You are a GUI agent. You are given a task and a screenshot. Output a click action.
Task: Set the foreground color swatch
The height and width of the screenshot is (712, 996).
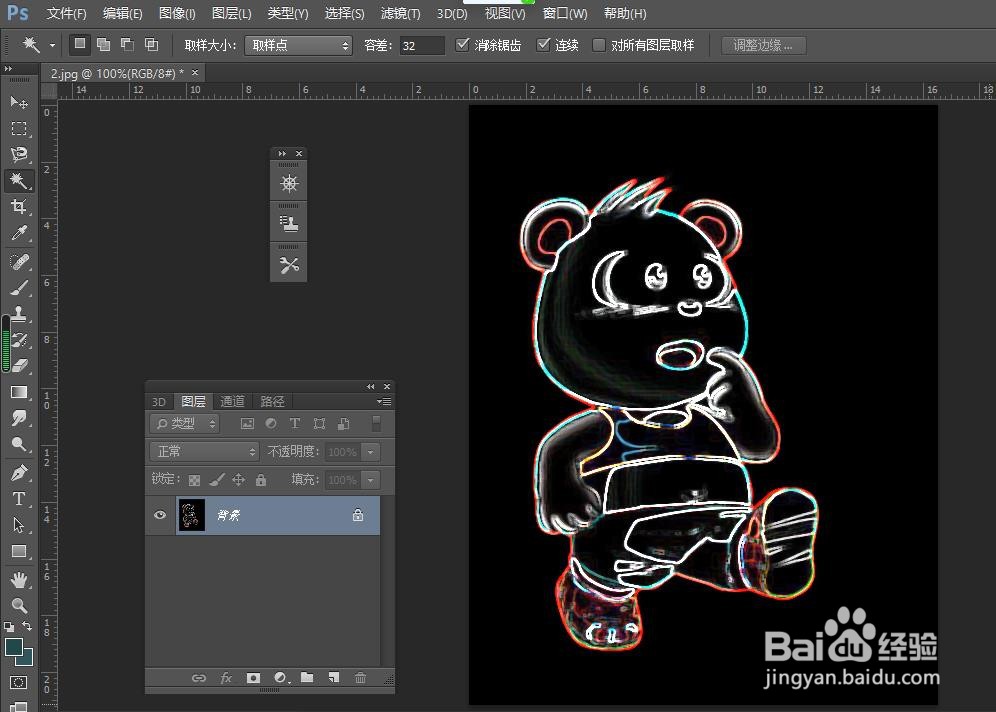[x=14, y=647]
